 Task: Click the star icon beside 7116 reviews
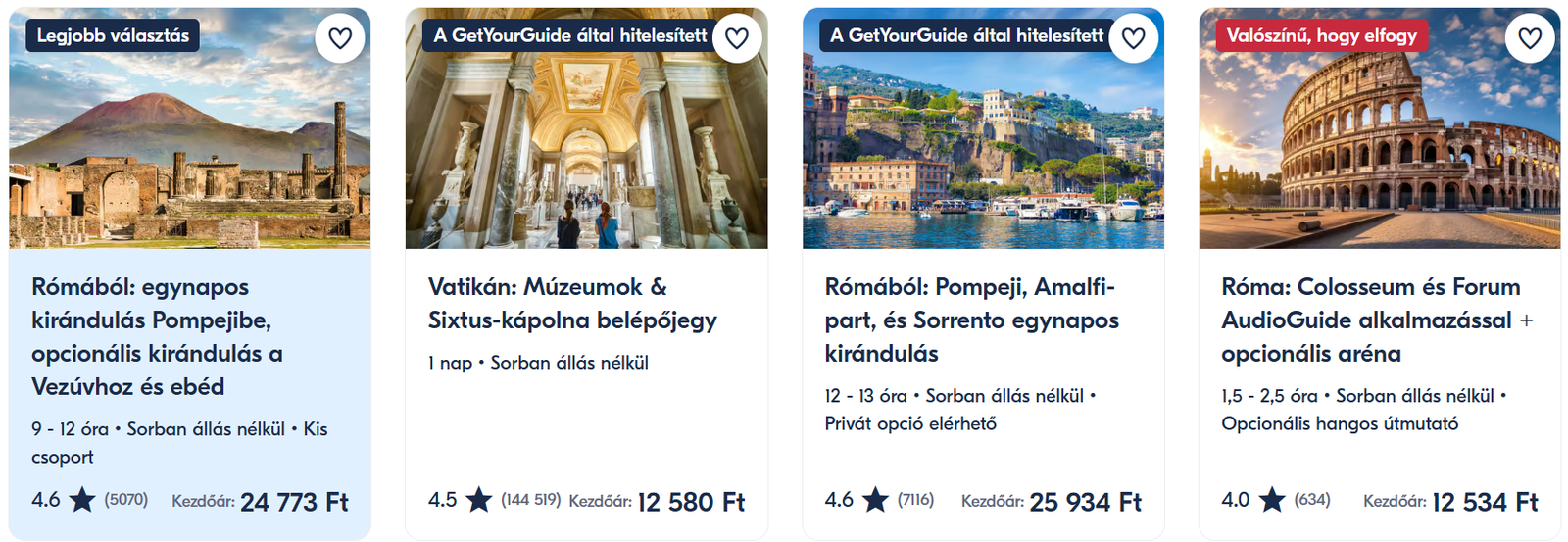(875, 500)
